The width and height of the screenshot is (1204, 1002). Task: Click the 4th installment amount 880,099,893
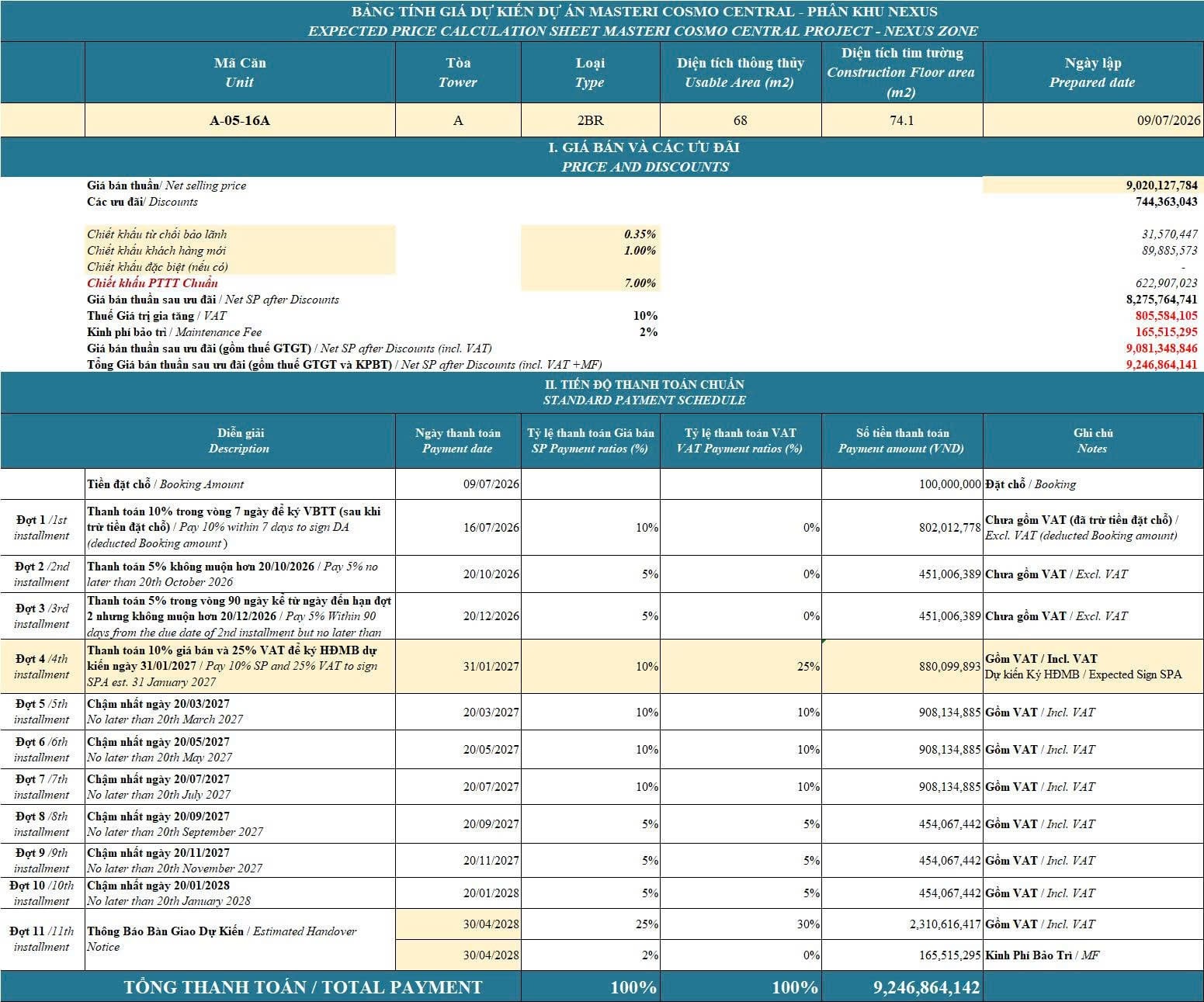pos(950,667)
